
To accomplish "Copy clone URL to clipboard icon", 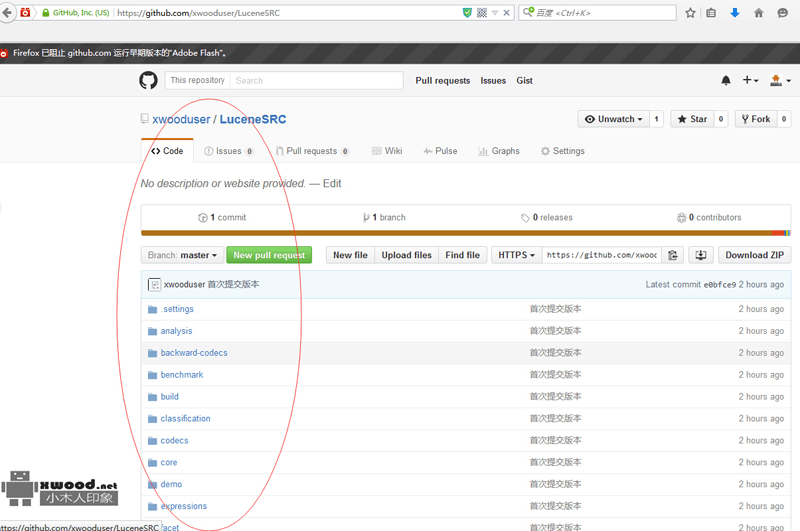I will click(673, 255).
